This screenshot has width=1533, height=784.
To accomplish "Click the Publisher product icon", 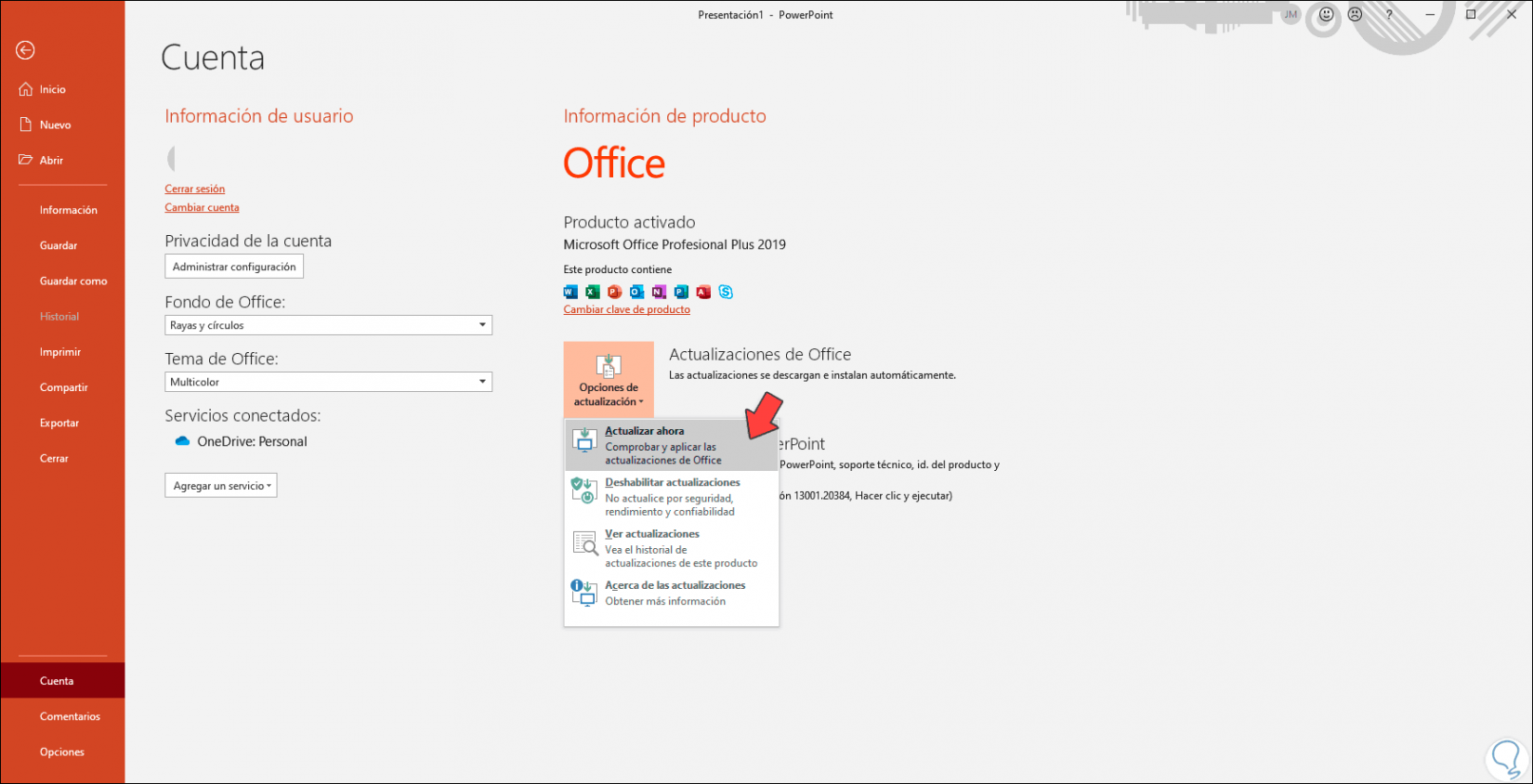I will (682, 292).
